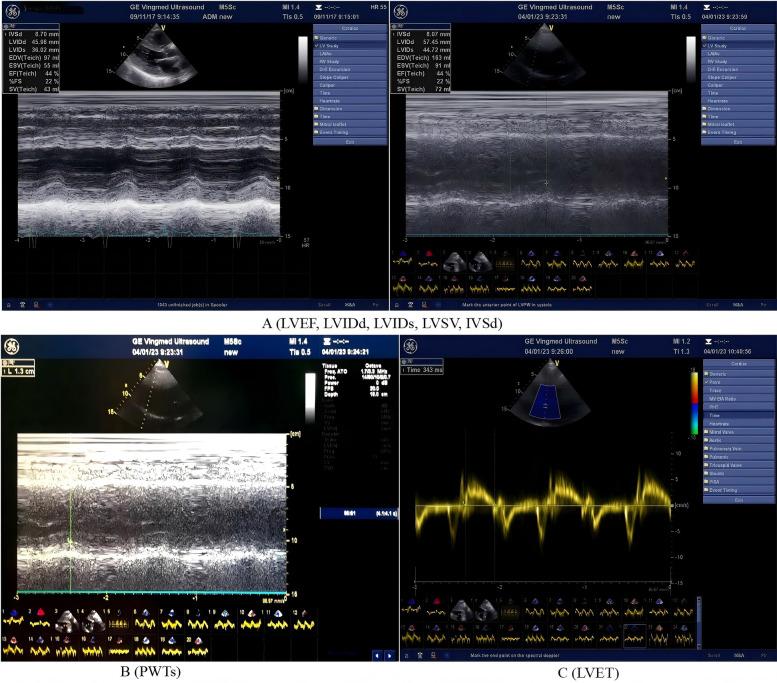Select the echo image thumbnail in the top-right clipboard

[x=456, y=261]
